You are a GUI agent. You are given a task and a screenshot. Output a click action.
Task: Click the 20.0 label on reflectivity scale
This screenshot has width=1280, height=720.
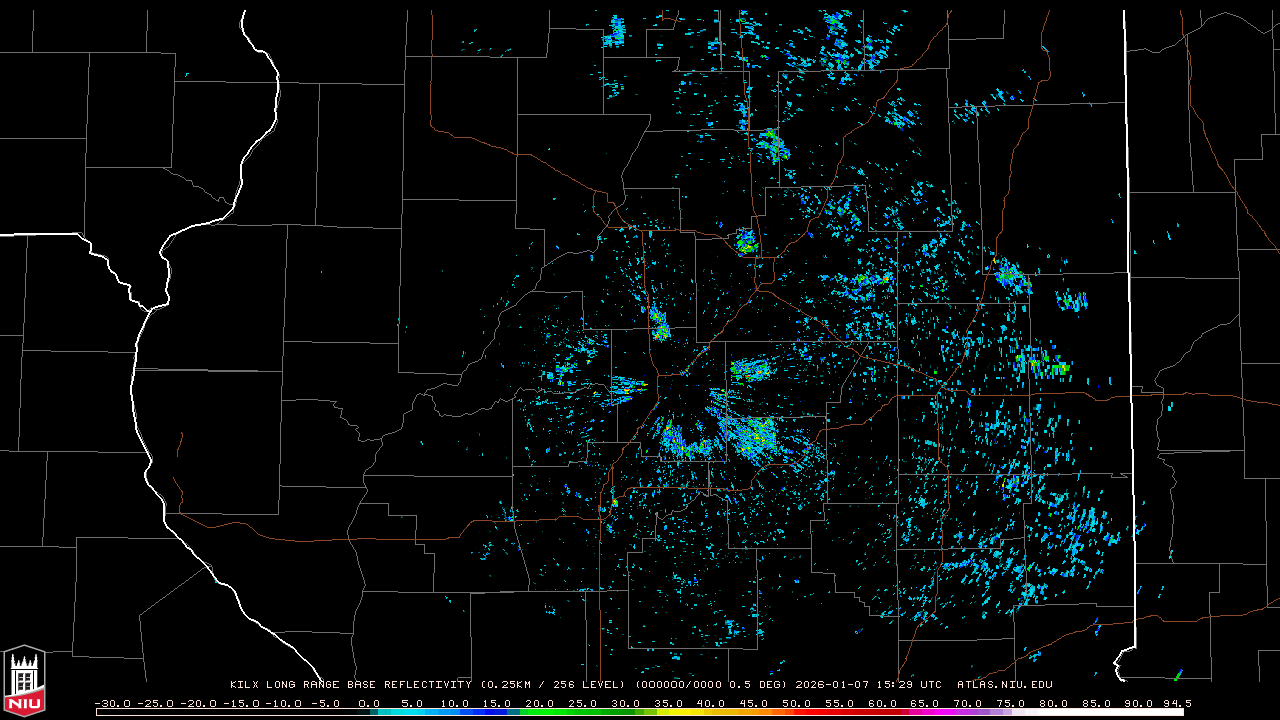tap(540, 703)
